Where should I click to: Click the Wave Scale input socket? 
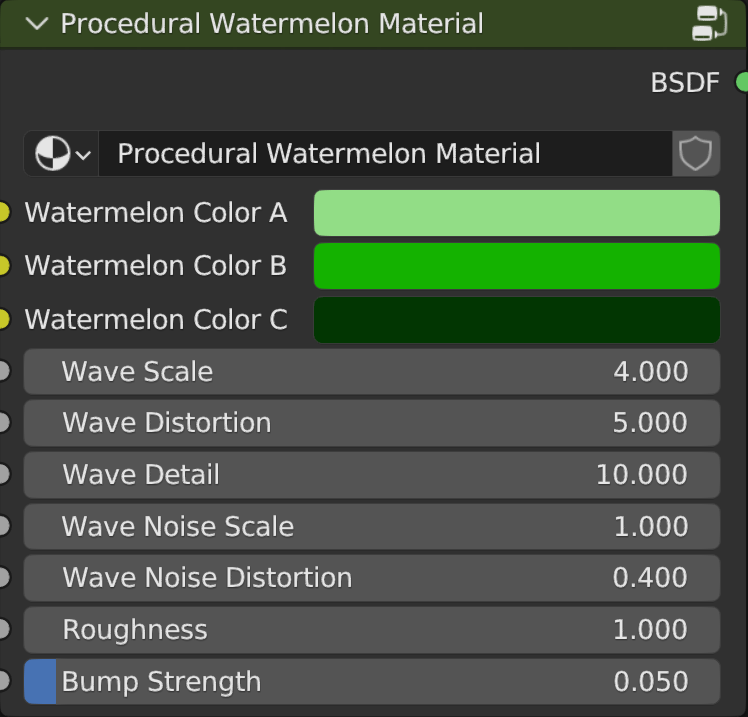3,372
